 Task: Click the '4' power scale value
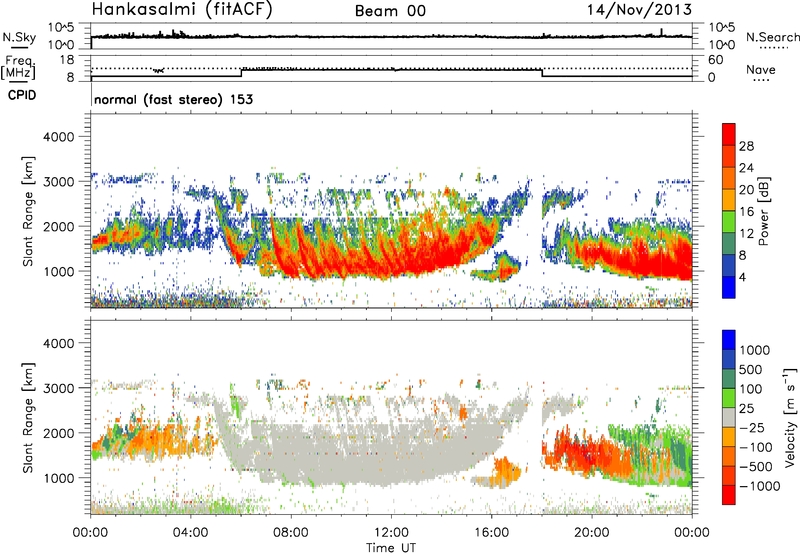tap(742, 278)
